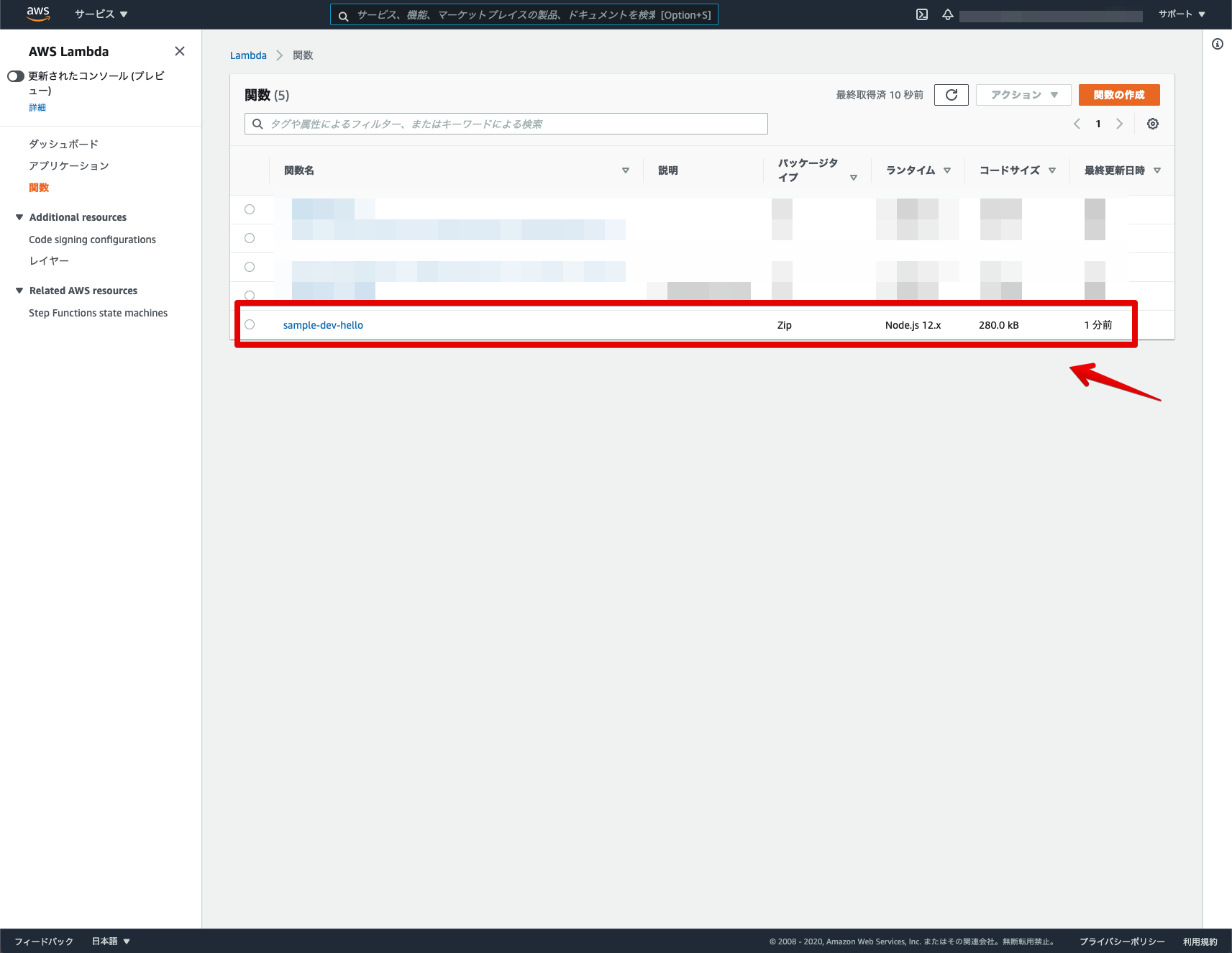Open Code signing configurations
Viewport: 1232px width, 953px height.
click(x=92, y=240)
